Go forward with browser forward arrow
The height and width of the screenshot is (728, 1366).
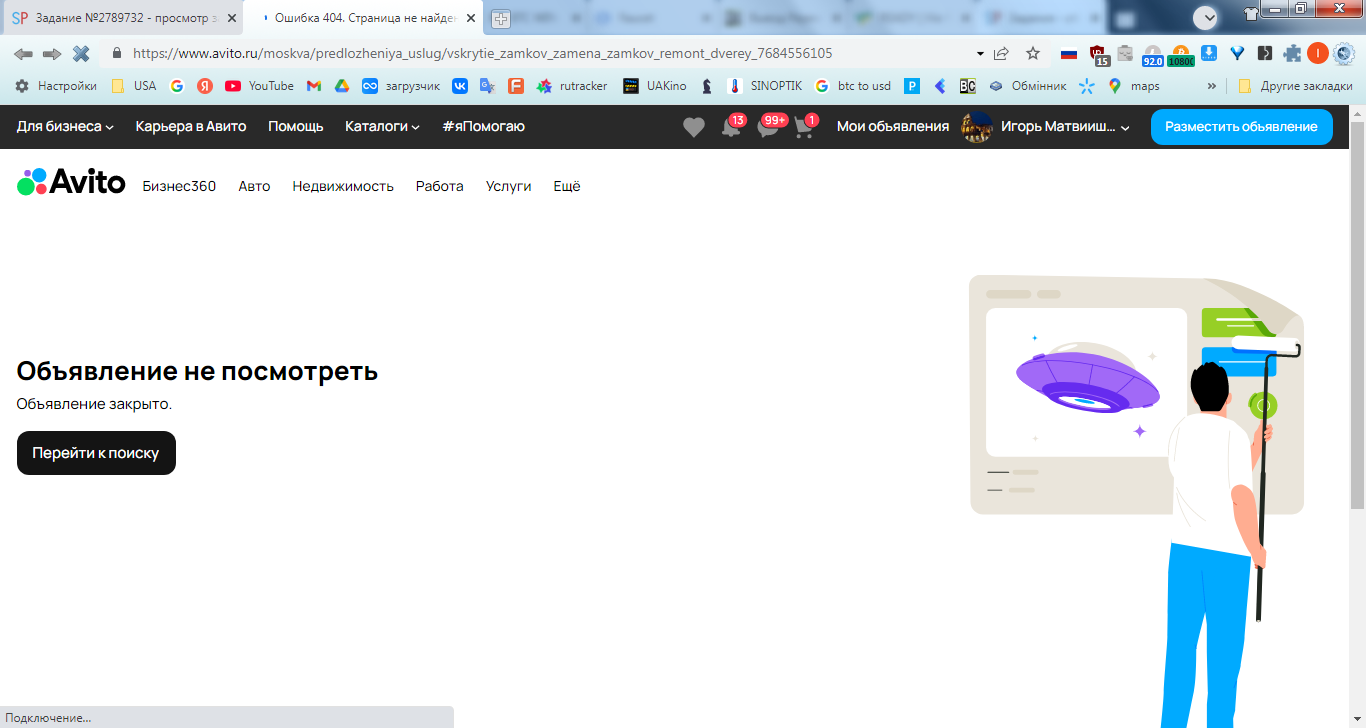[x=52, y=54]
